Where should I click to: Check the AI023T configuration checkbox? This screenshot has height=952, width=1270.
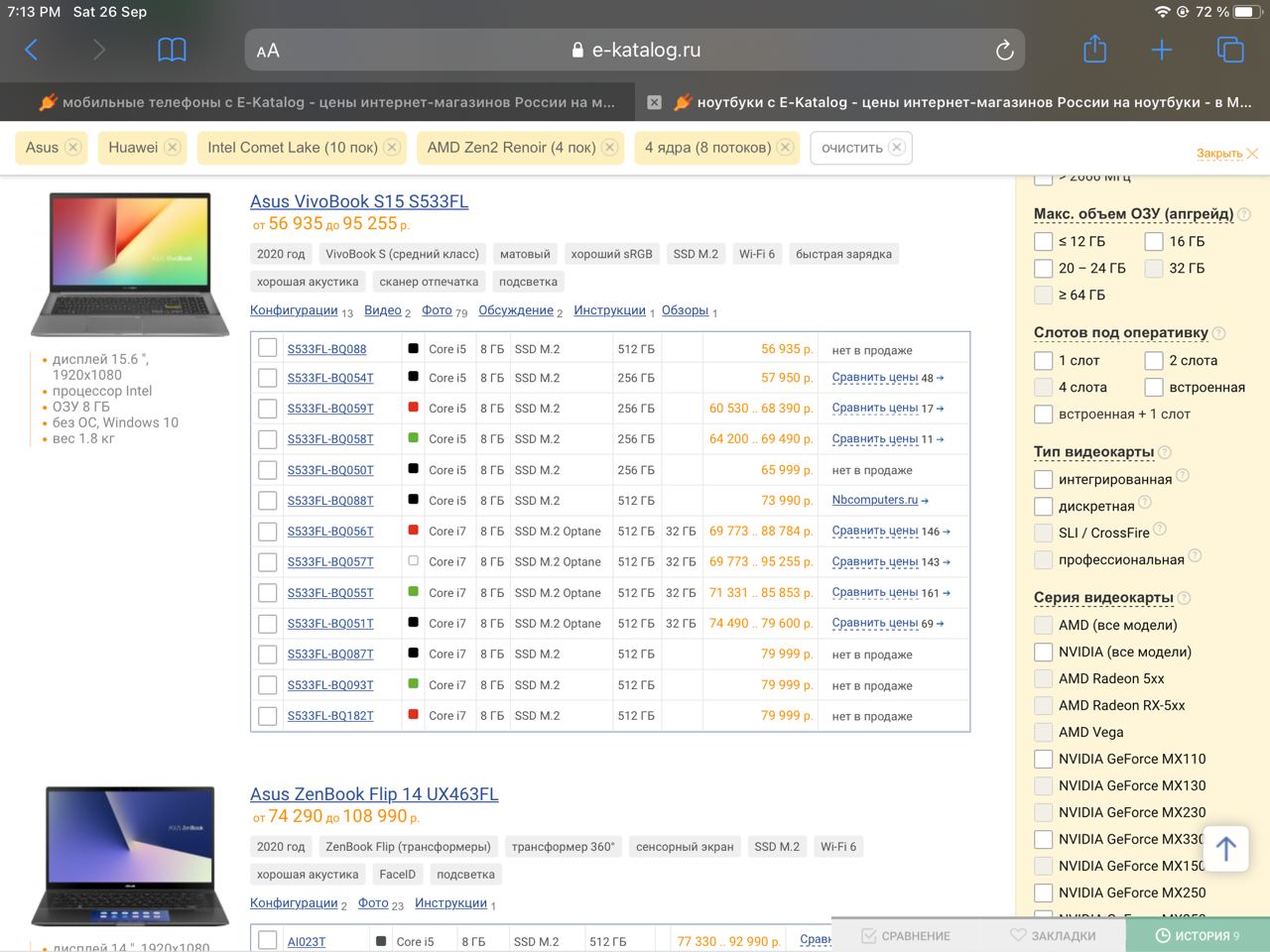point(268,940)
